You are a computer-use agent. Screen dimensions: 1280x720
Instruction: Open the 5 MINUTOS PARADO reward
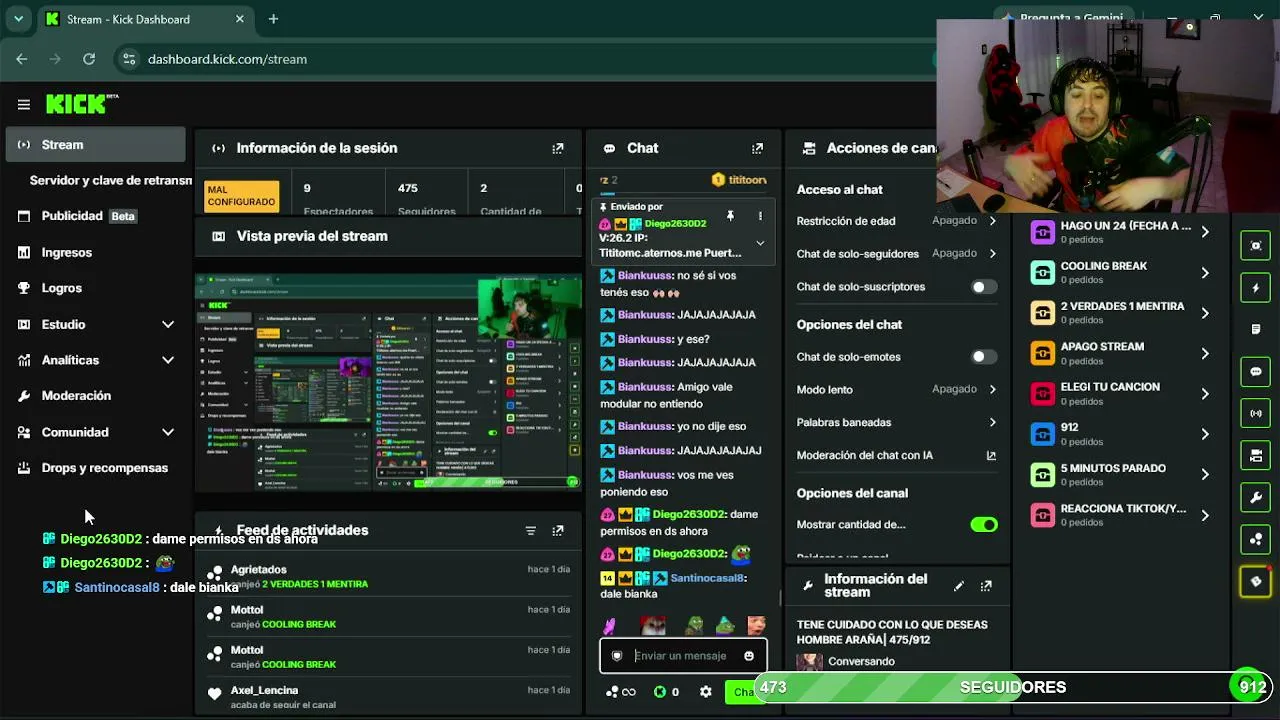tap(1120, 474)
